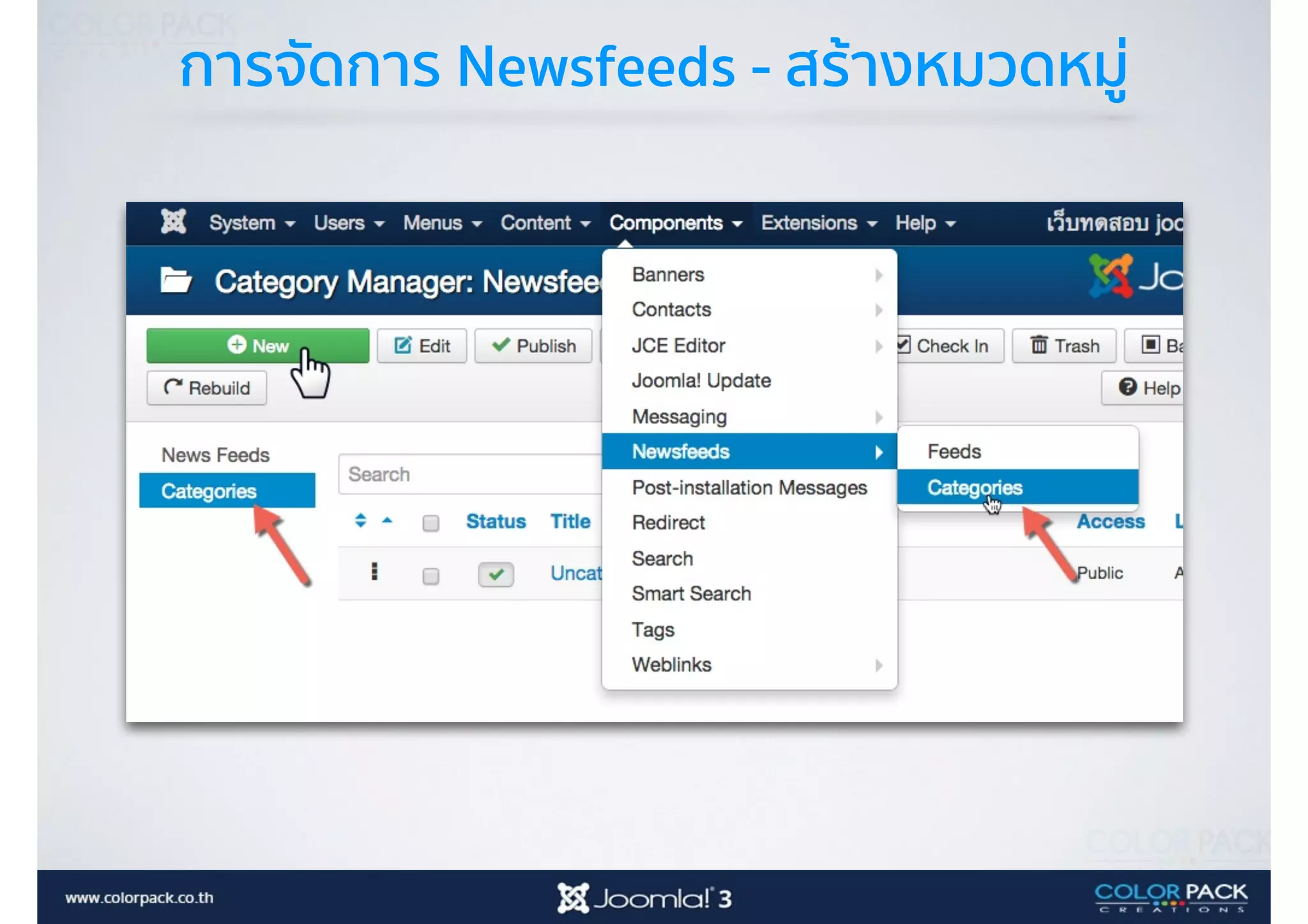Open the Content dropdown menu
Image resolution: width=1308 pixels, height=924 pixels.
pyautogui.click(x=545, y=223)
